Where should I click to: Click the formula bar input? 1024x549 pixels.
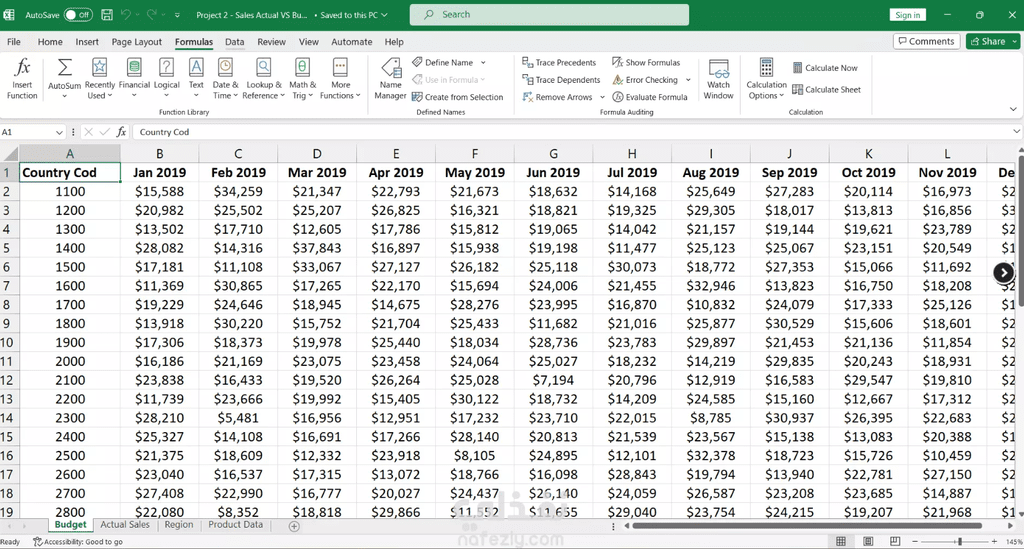(571, 132)
